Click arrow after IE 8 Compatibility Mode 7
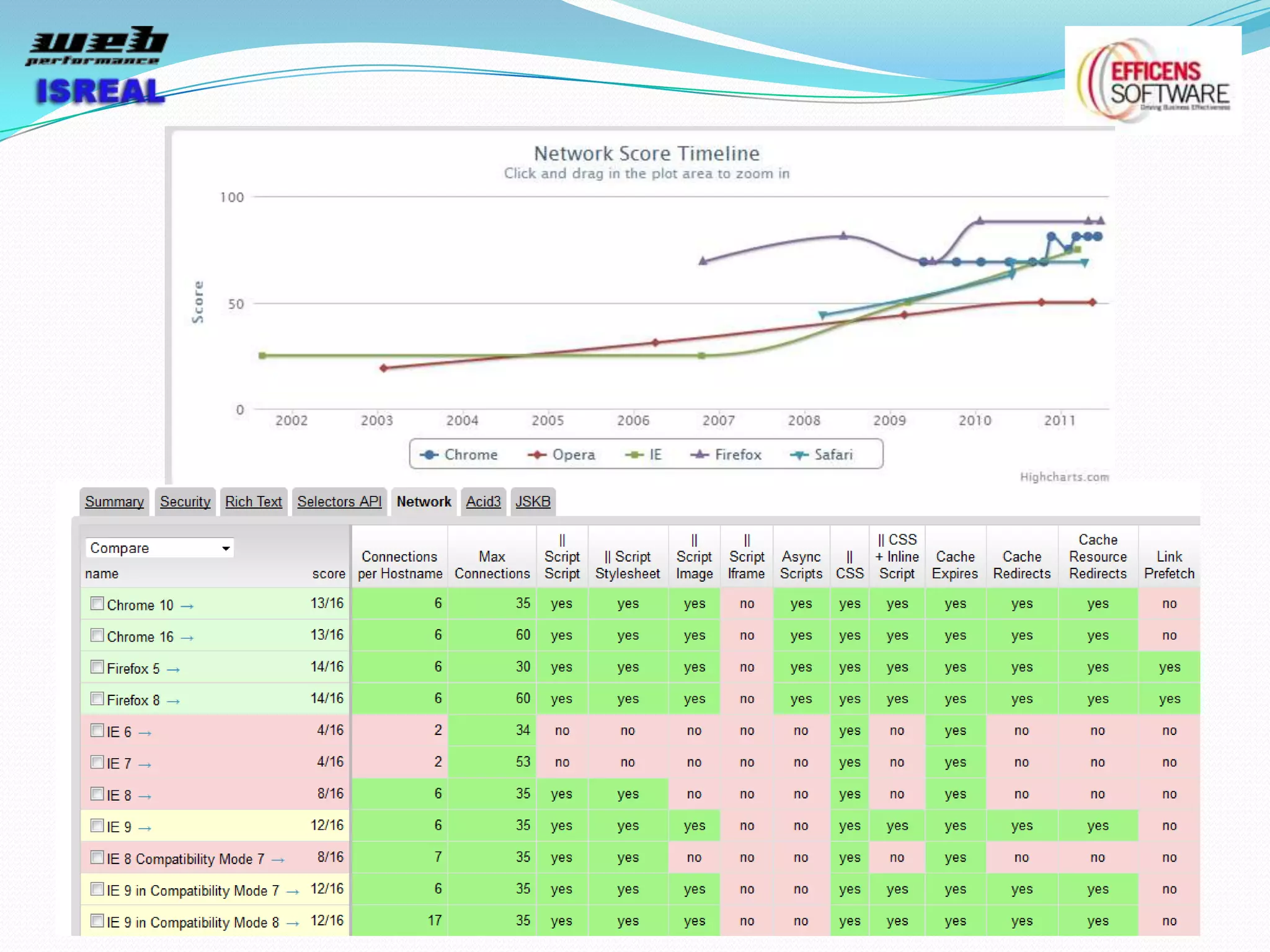 point(278,860)
